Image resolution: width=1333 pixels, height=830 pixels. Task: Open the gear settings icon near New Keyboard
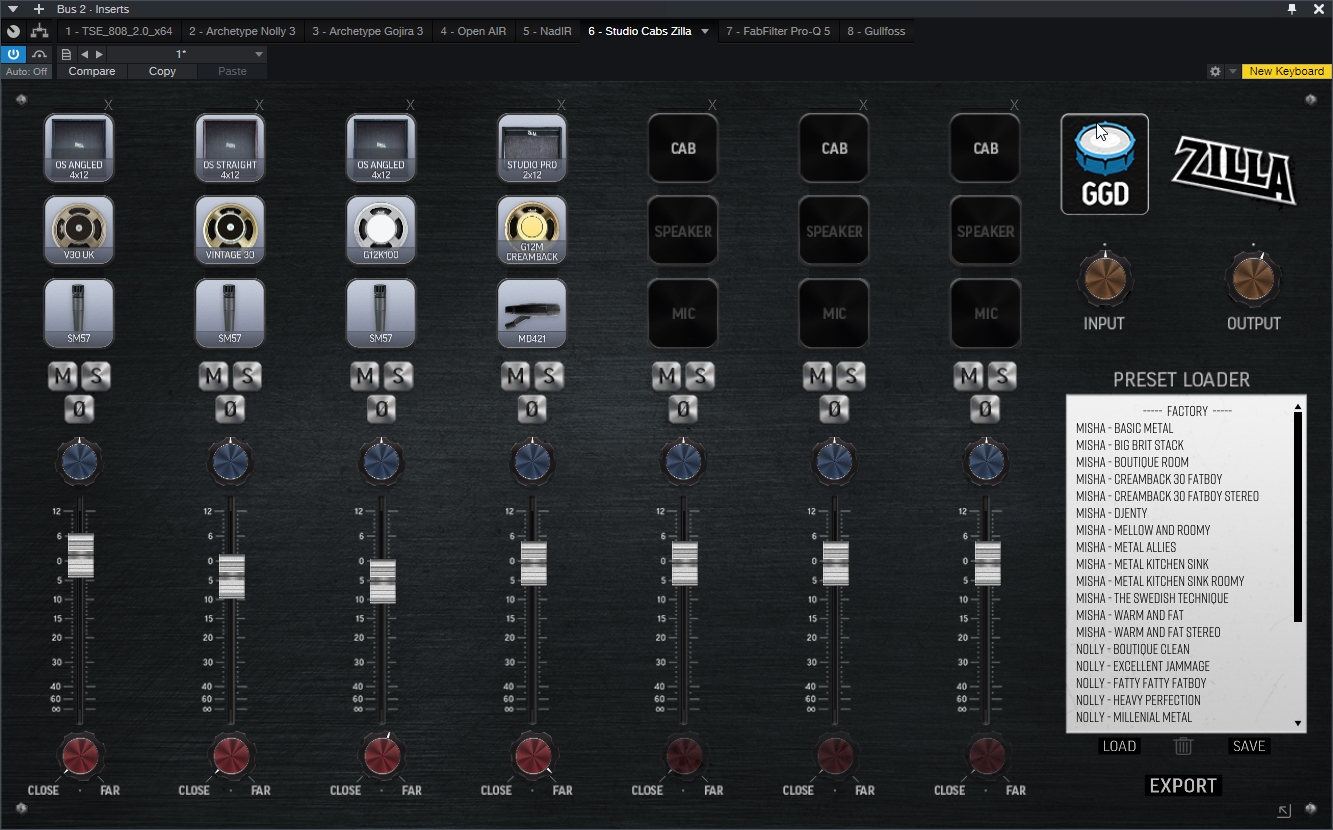coord(1215,71)
